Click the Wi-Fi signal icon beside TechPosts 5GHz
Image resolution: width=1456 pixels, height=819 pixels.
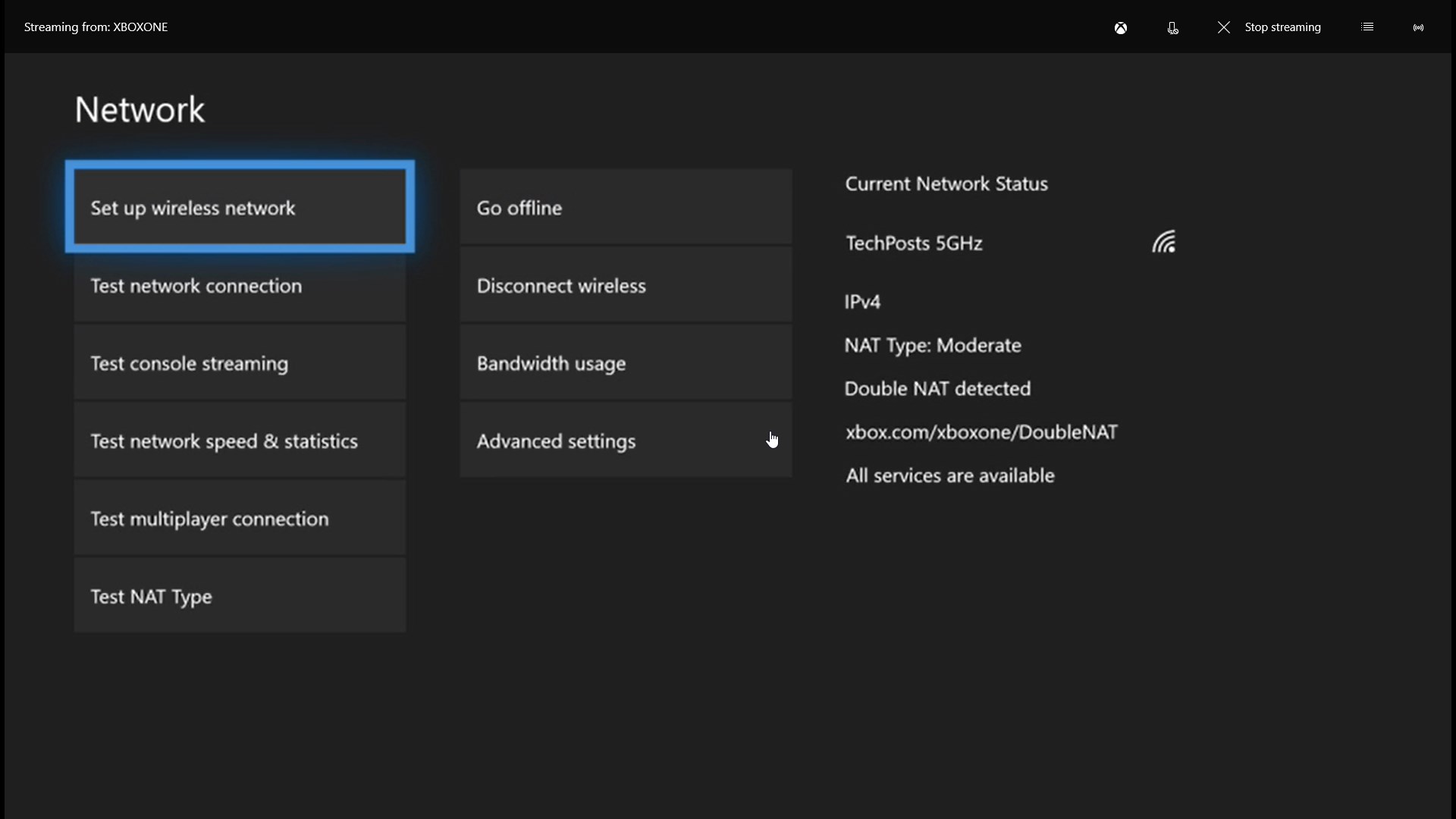(1164, 241)
